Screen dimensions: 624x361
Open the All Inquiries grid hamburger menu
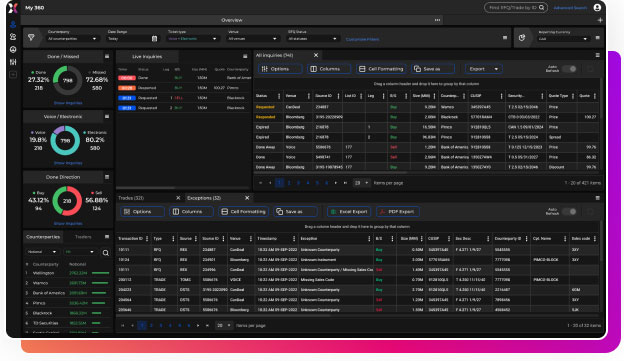tap(597, 55)
